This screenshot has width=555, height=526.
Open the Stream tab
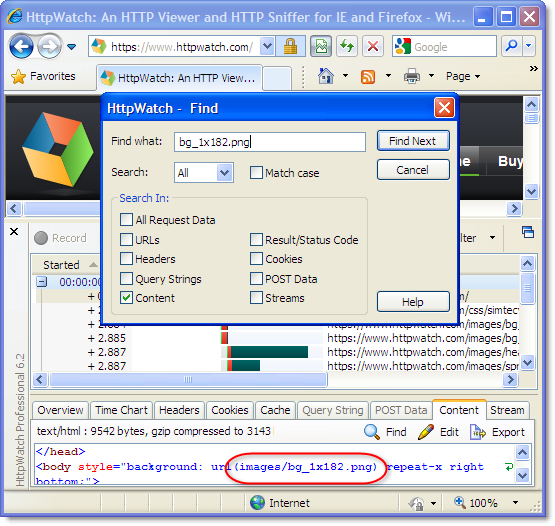pos(507,410)
